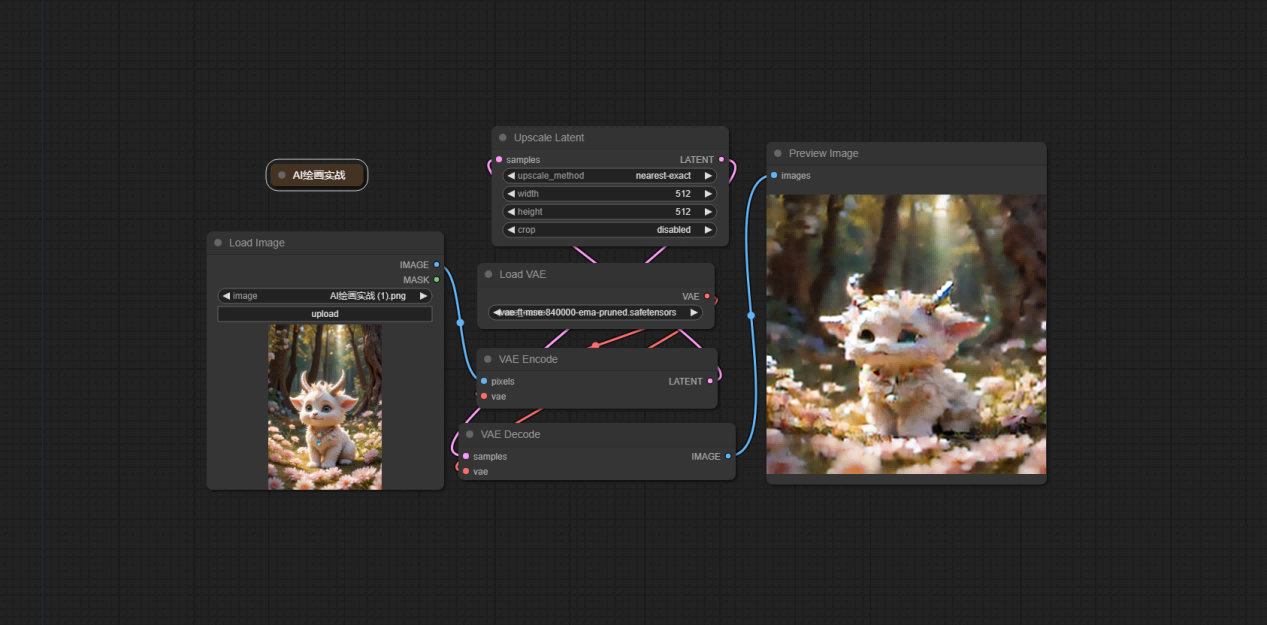The height and width of the screenshot is (625, 1267).
Task: Select next upscale_method with right arrow
Action: [x=708, y=176]
